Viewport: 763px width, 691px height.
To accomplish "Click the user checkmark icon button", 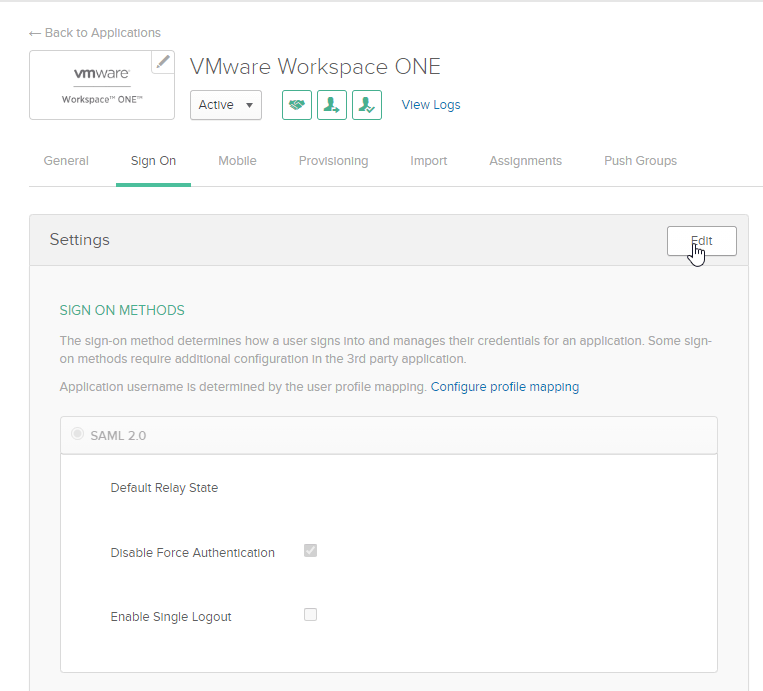I will pos(367,105).
